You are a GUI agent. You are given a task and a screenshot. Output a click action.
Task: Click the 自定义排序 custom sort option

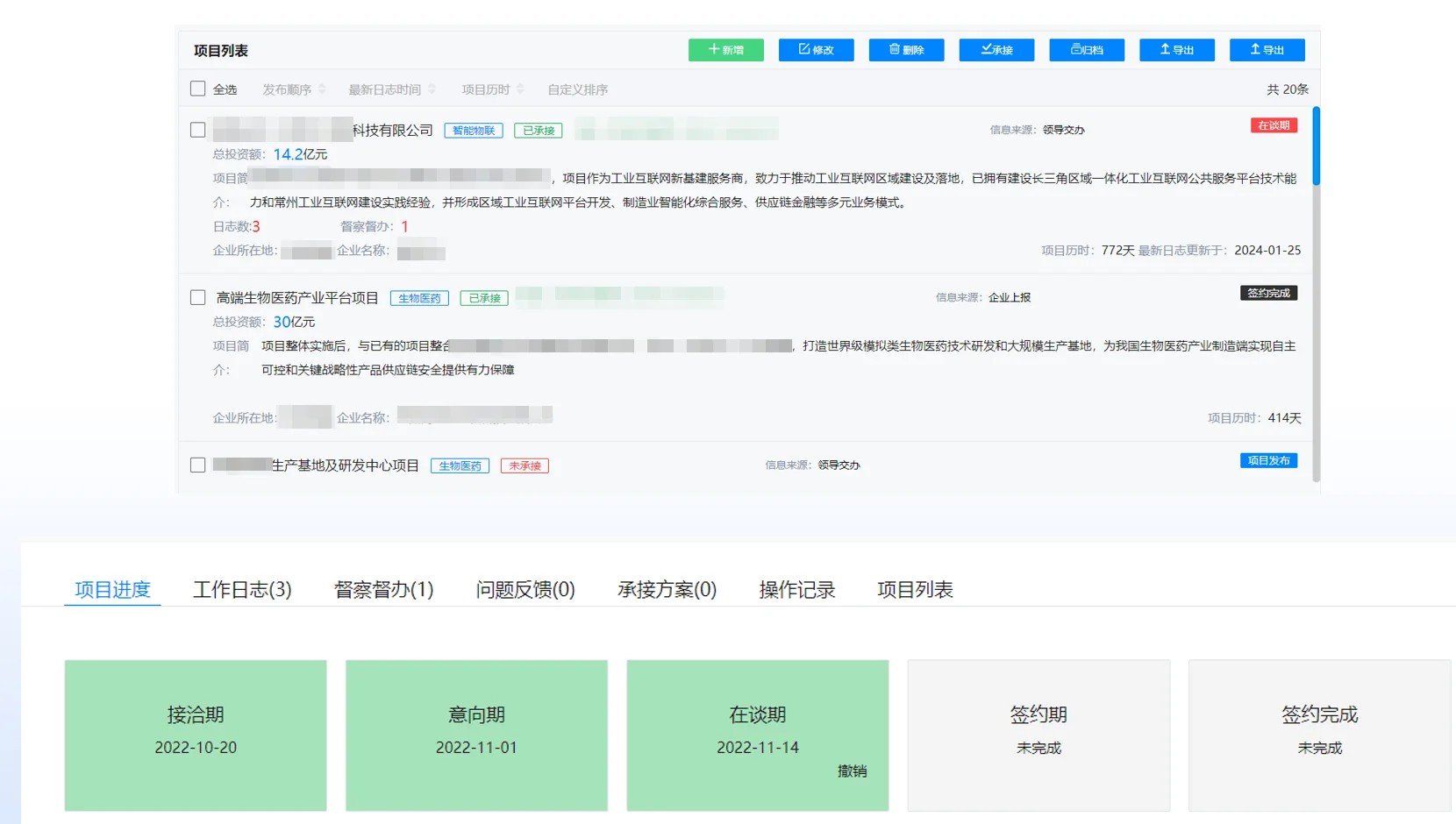tap(578, 89)
